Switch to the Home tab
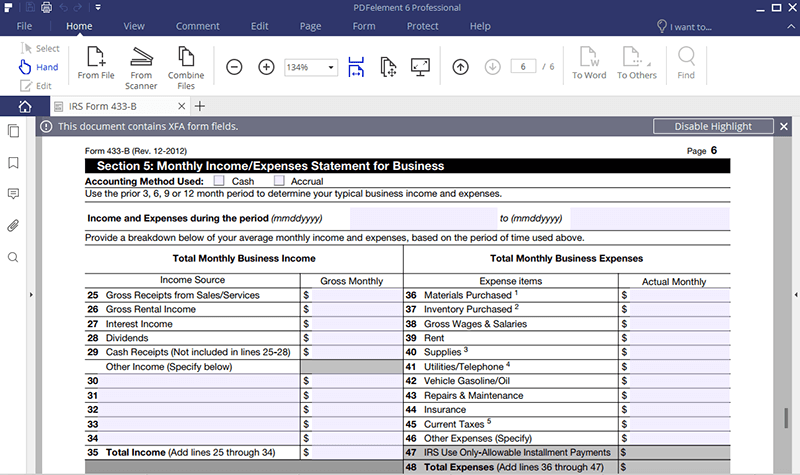 click(x=79, y=26)
